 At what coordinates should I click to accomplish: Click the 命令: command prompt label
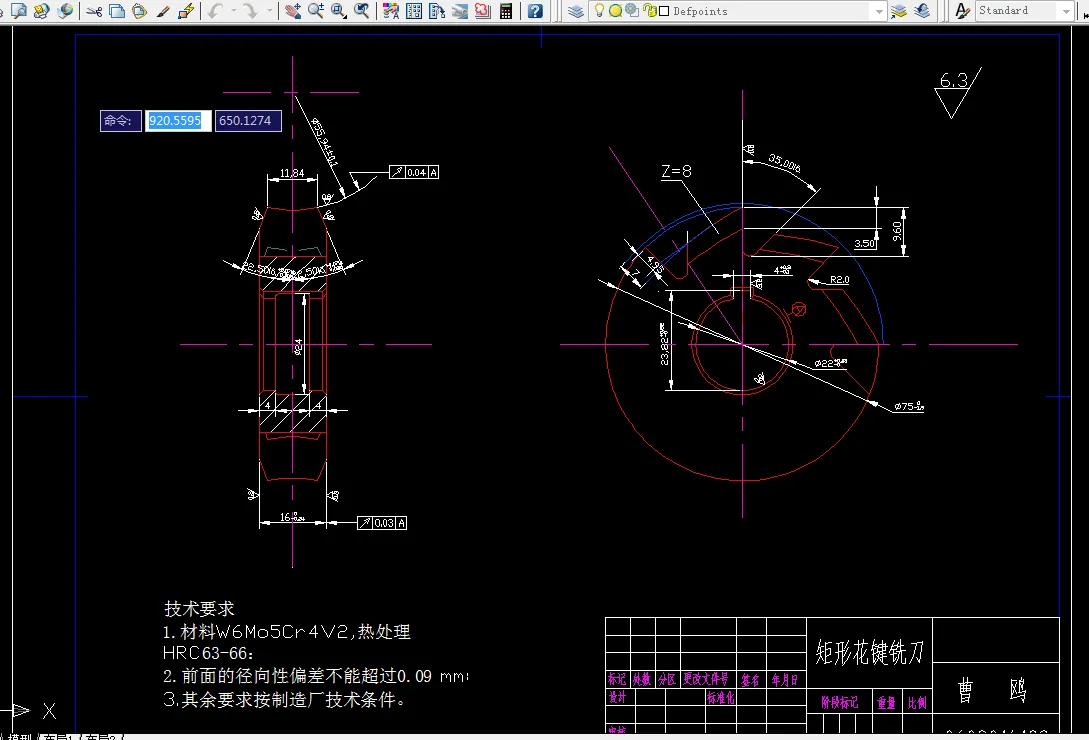(x=121, y=120)
